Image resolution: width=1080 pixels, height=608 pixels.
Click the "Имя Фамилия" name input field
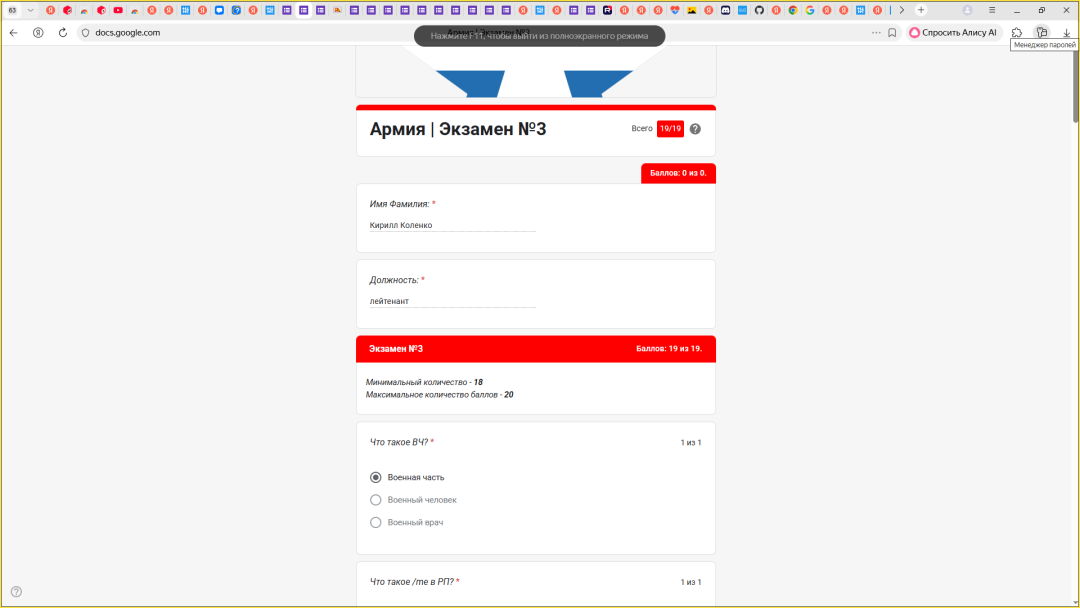[x=452, y=225]
